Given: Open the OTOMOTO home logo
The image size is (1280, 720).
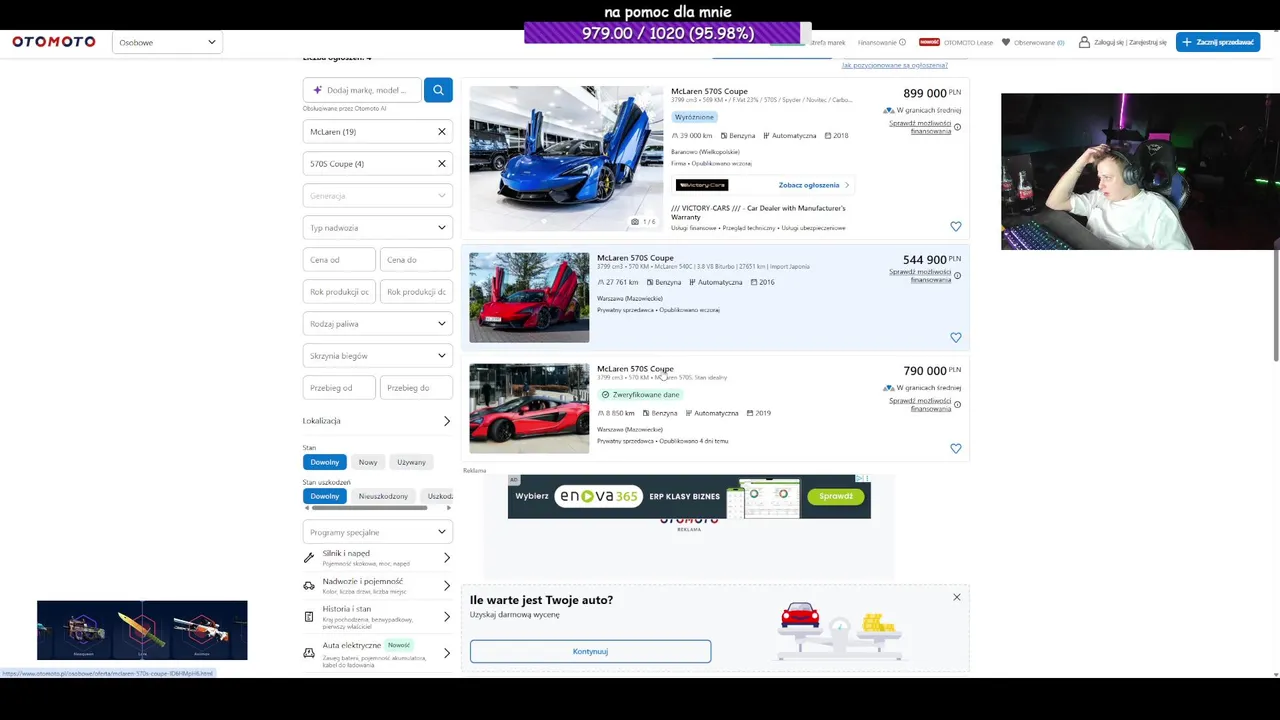Looking at the screenshot, I should pos(54,42).
